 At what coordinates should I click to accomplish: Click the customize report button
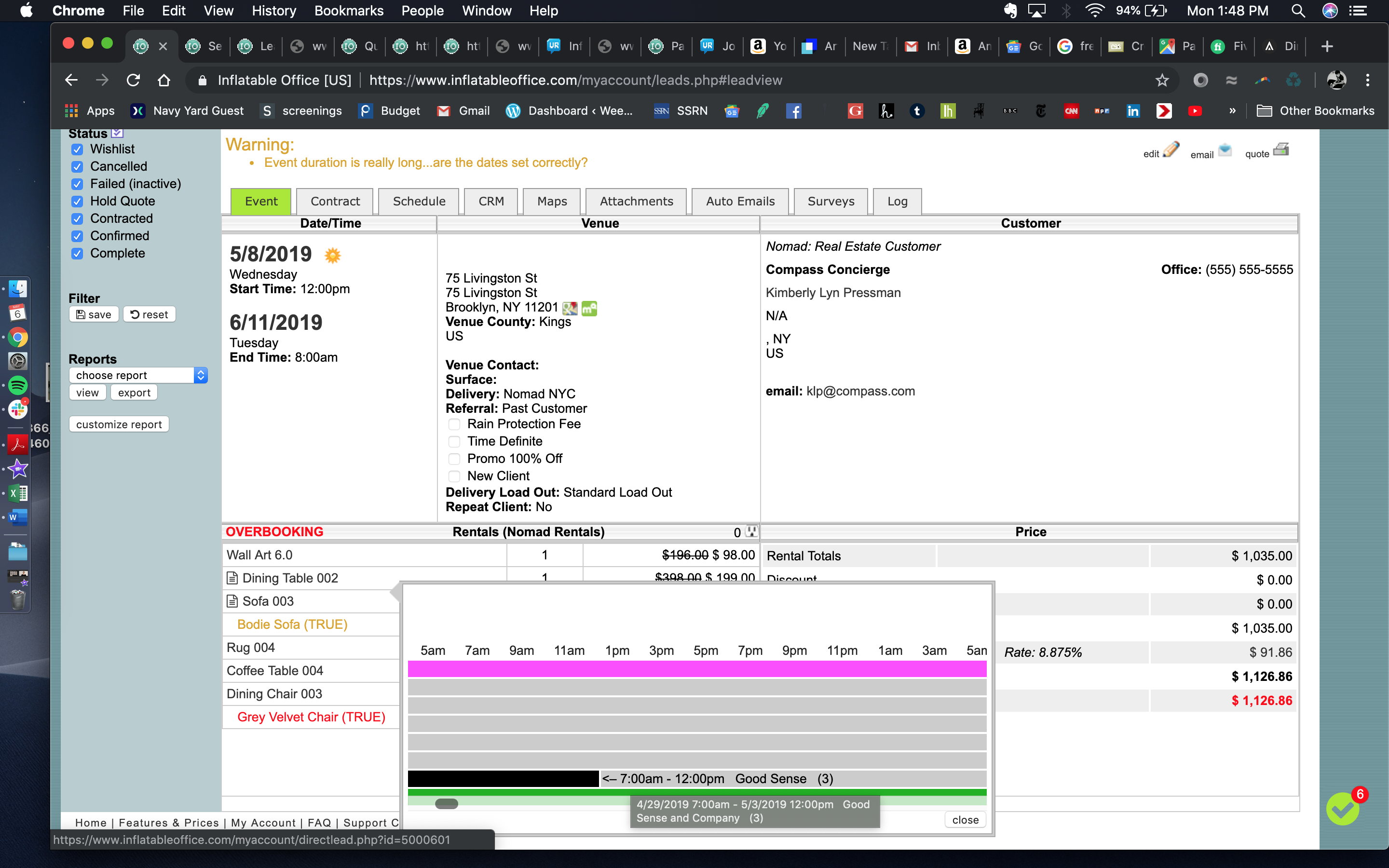(x=119, y=424)
